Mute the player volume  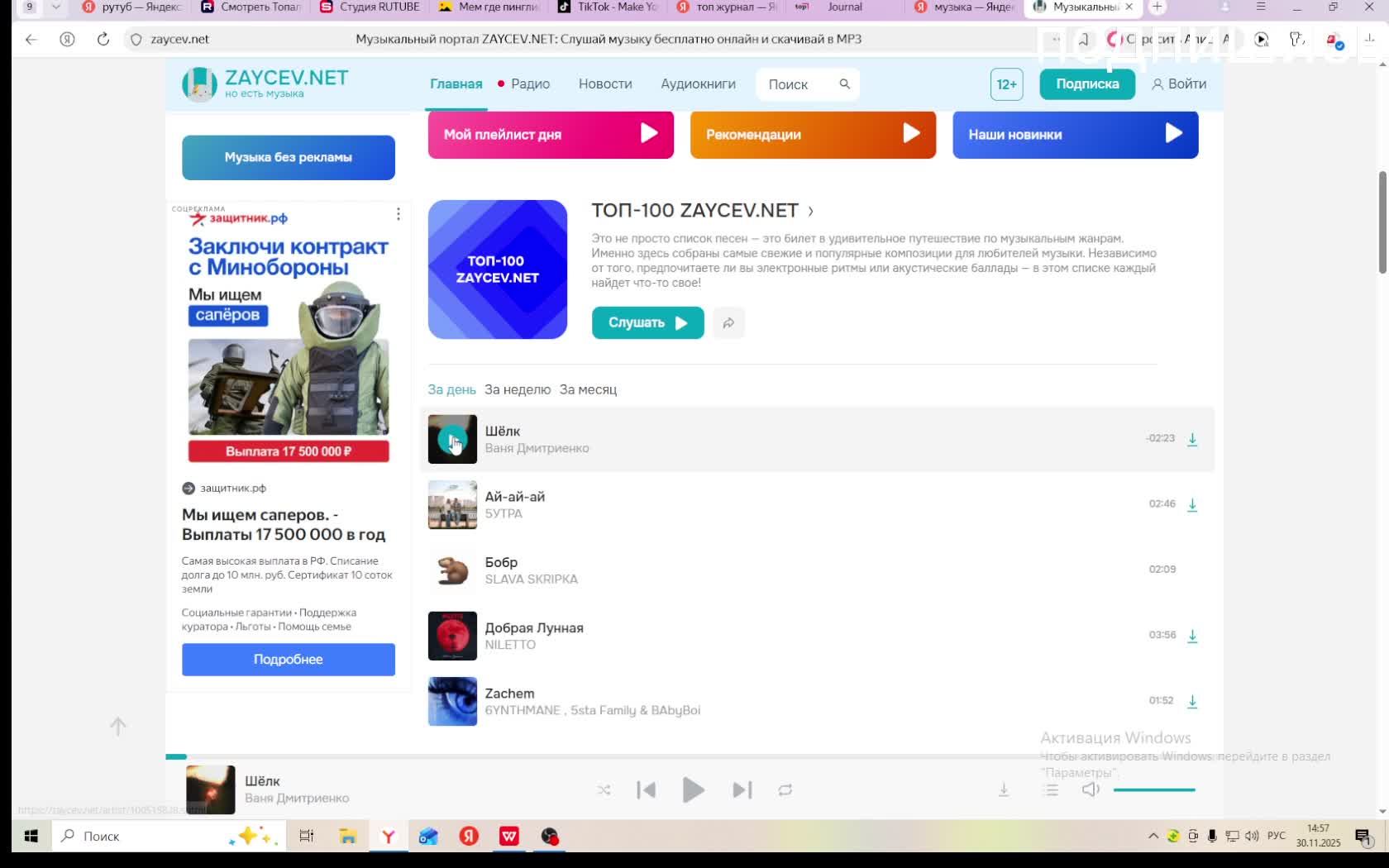tap(1091, 790)
